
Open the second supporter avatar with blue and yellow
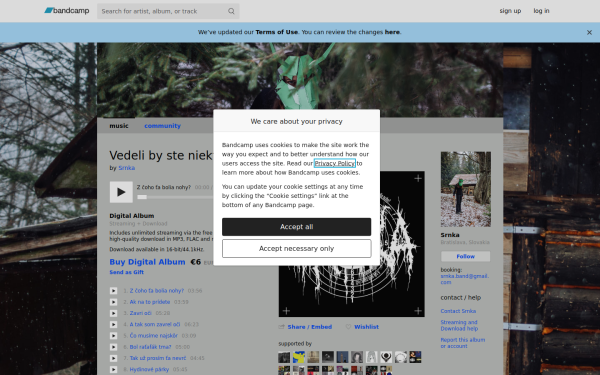[x=298, y=357]
